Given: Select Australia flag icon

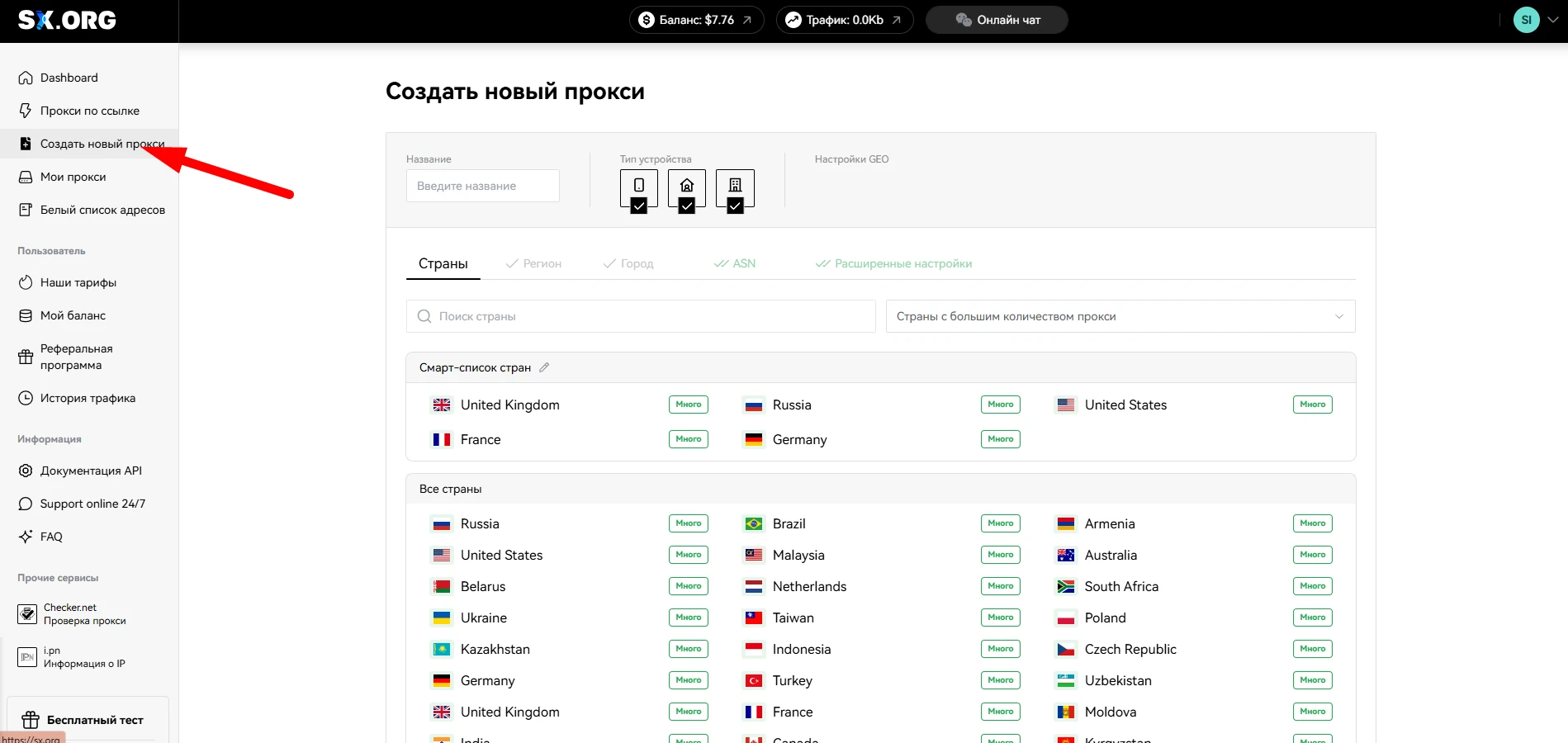Looking at the screenshot, I should click(1066, 556).
